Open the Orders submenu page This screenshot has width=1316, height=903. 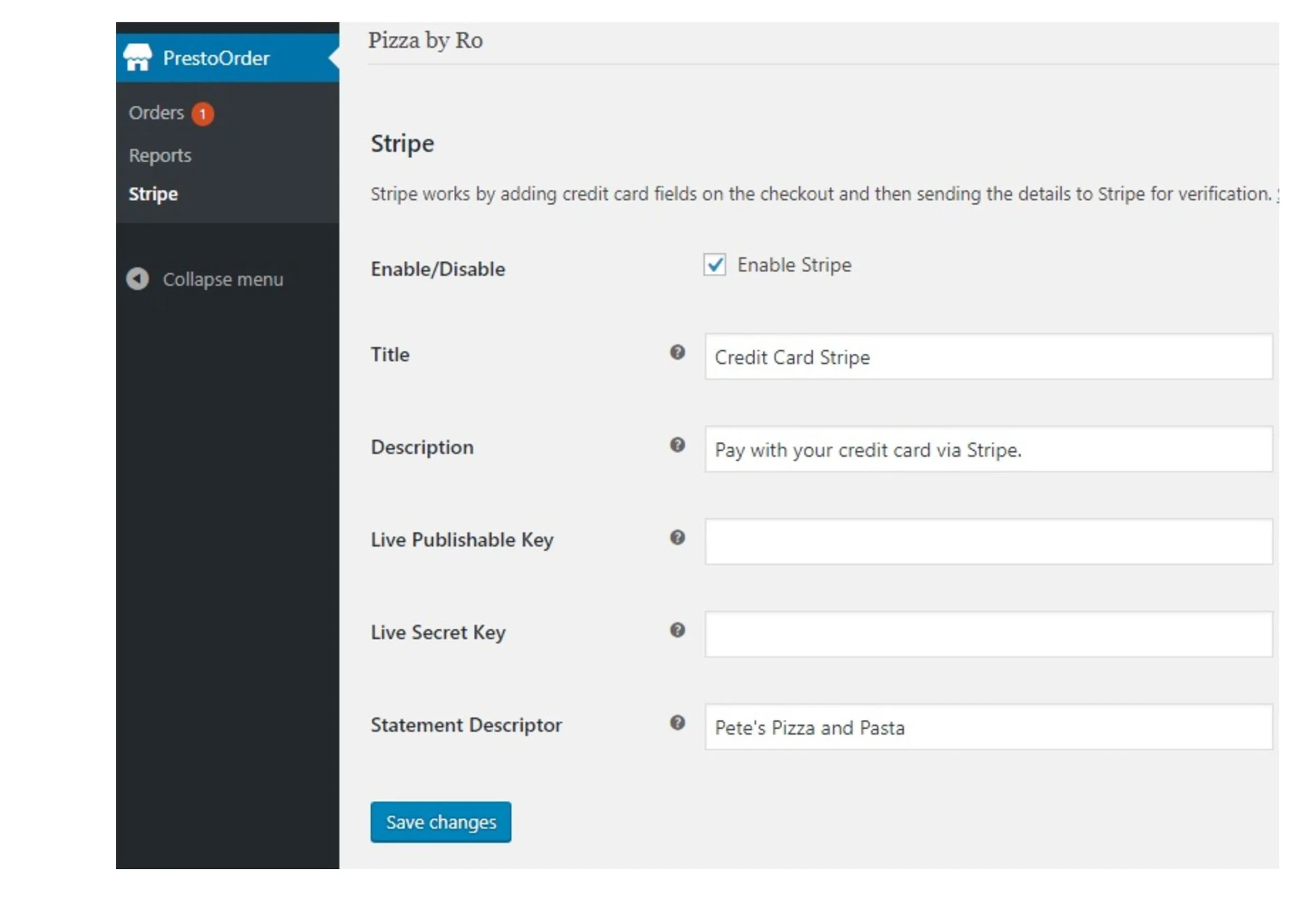point(156,113)
